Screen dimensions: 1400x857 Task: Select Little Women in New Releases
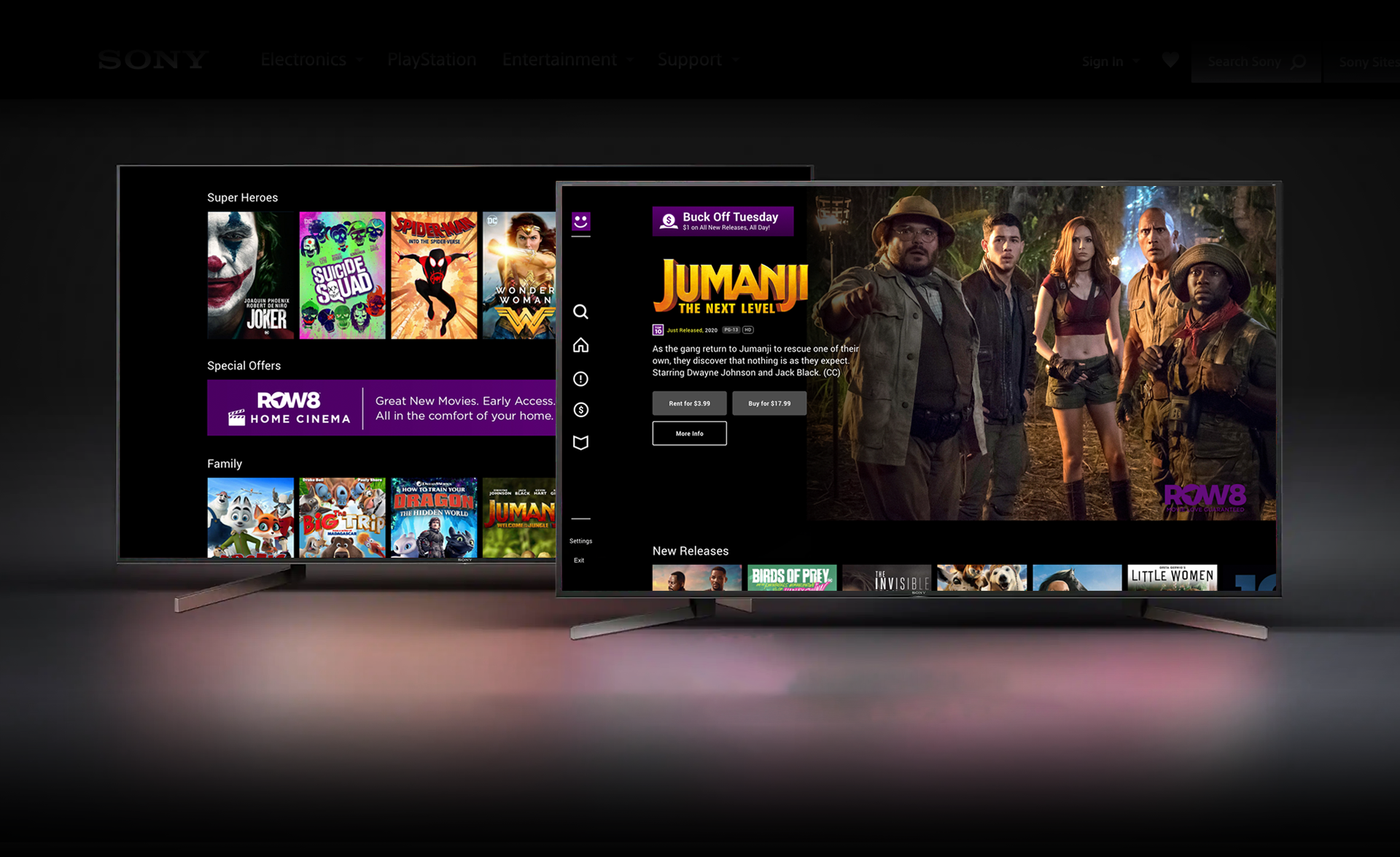(1172, 578)
